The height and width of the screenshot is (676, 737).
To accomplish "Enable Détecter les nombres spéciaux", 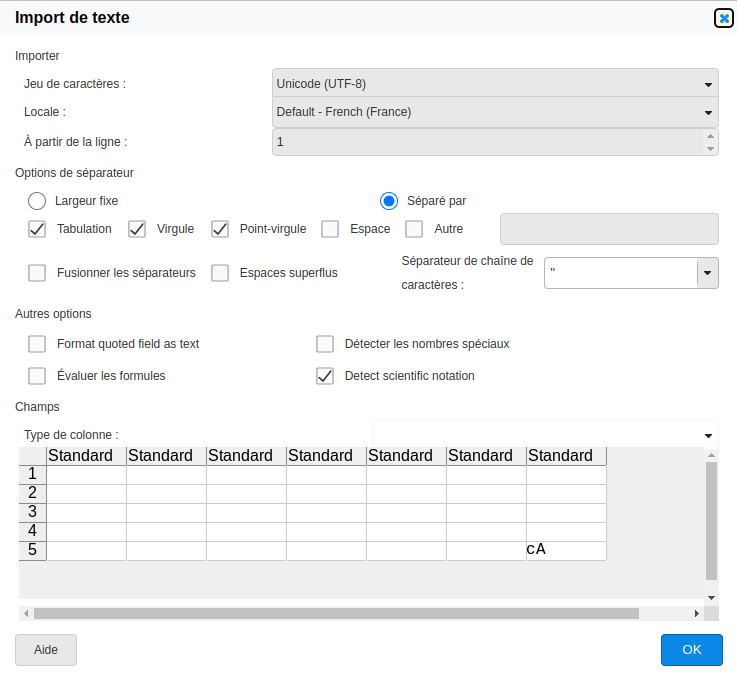I will coord(325,344).
